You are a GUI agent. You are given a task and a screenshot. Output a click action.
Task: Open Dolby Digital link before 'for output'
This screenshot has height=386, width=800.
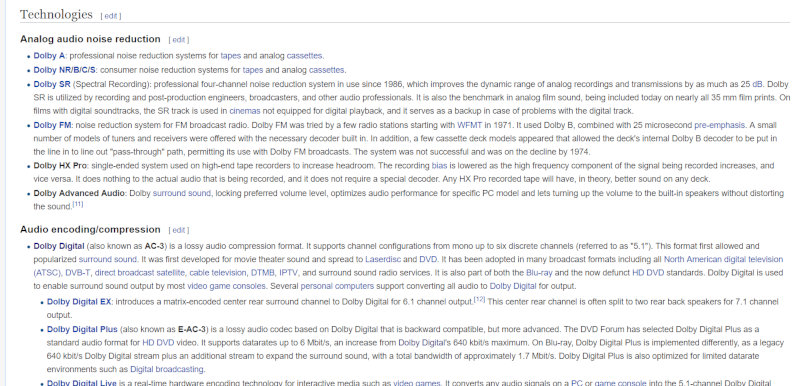point(513,286)
